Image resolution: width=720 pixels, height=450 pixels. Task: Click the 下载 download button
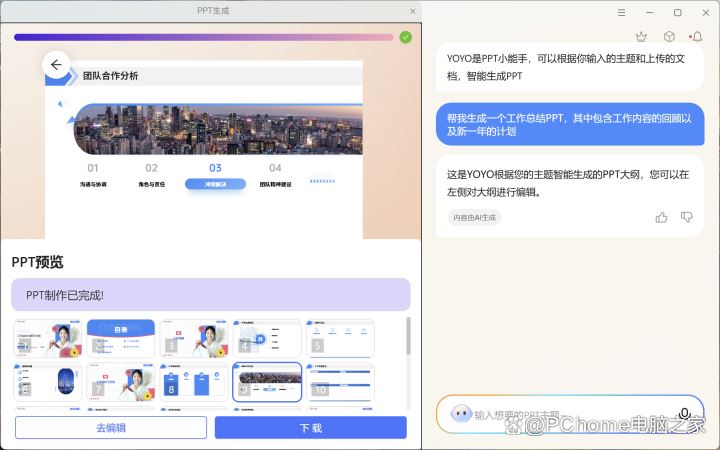(x=311, y=427)
